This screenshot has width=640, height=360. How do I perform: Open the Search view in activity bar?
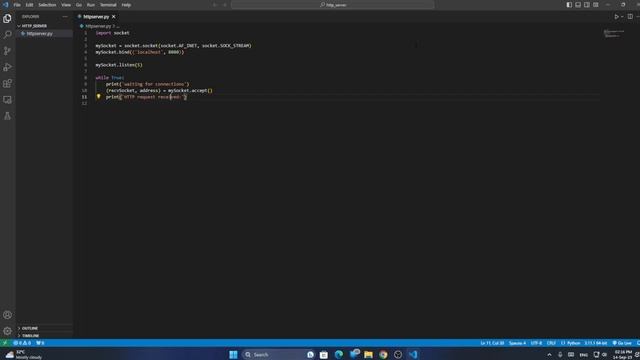(7, 35)
